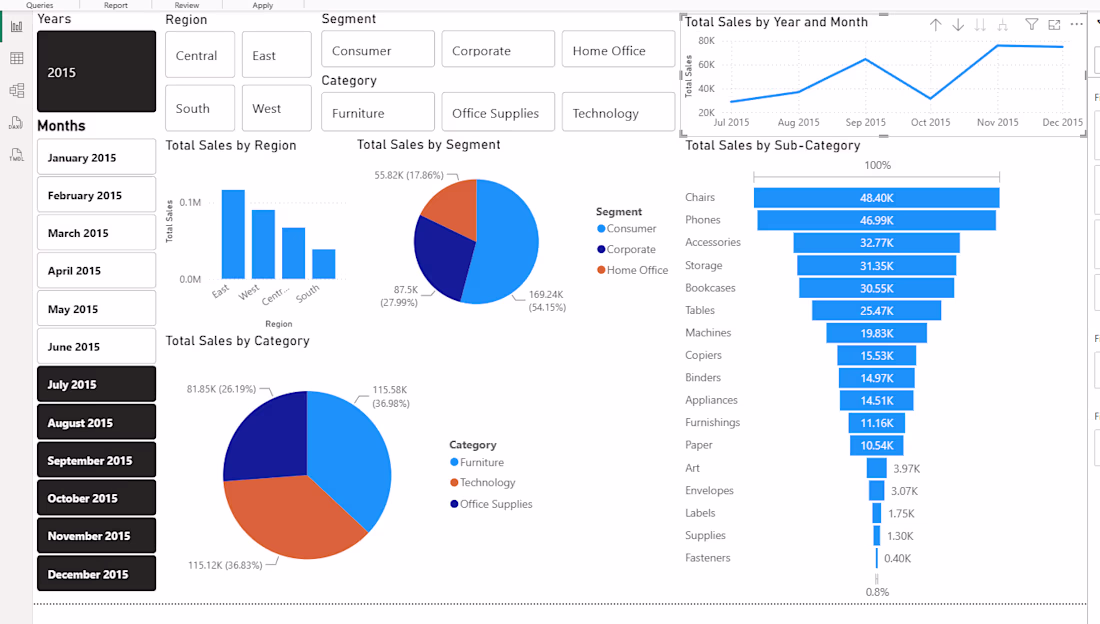Choose the Technology category slicer button
This screenshot has height=624, width=1100.
point(618,112)
